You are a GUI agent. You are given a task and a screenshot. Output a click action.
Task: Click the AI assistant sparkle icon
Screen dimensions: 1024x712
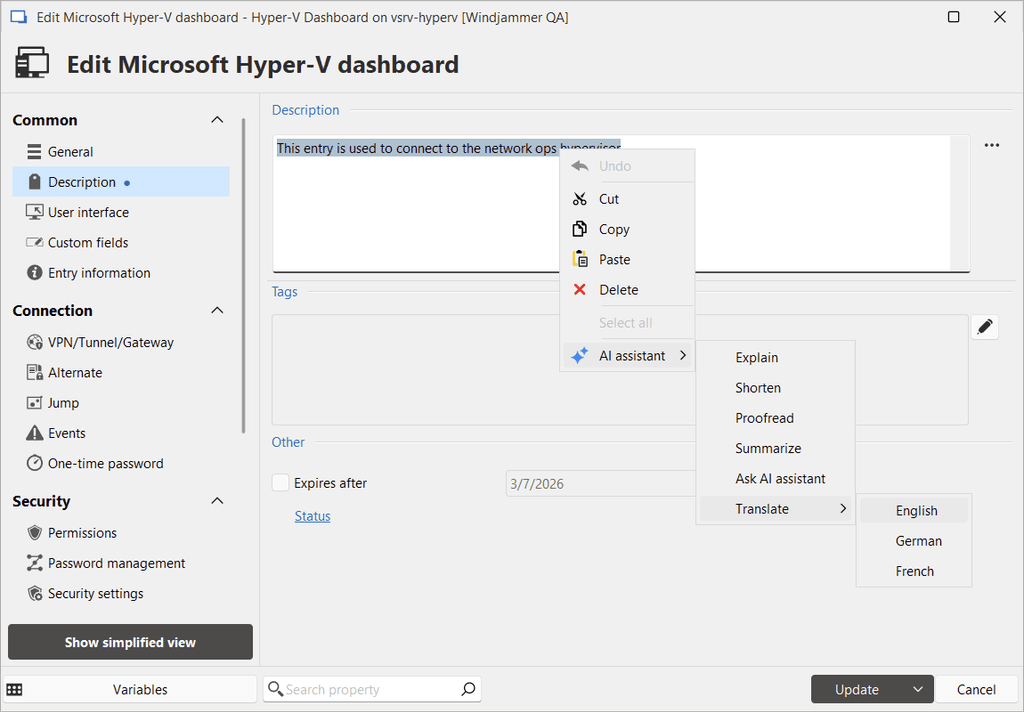(x=580, y=356)
